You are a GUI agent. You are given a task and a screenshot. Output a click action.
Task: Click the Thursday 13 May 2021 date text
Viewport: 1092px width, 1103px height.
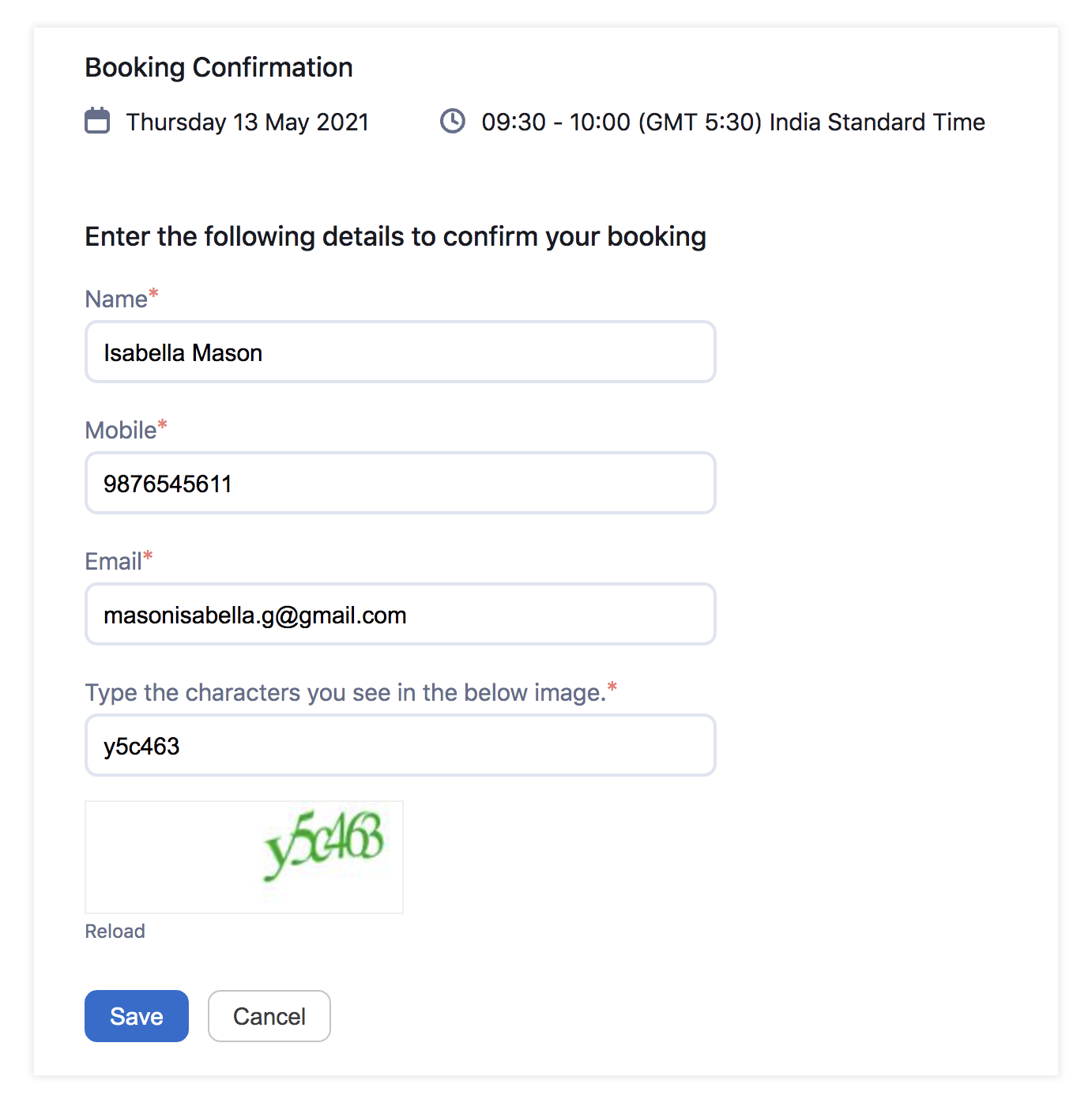pos(247,122)
